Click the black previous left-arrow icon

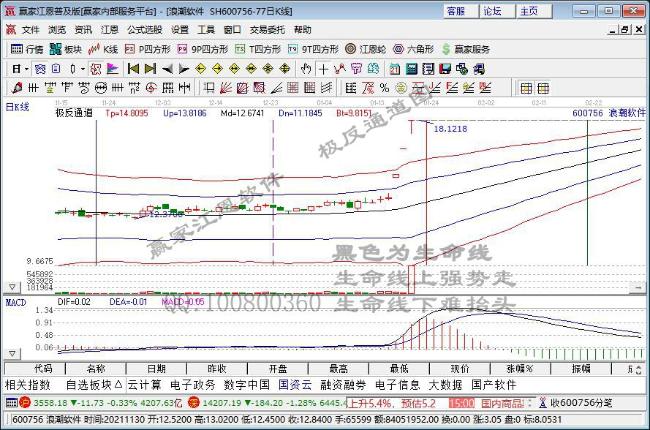pyautogui.click(x=167, y=69)
